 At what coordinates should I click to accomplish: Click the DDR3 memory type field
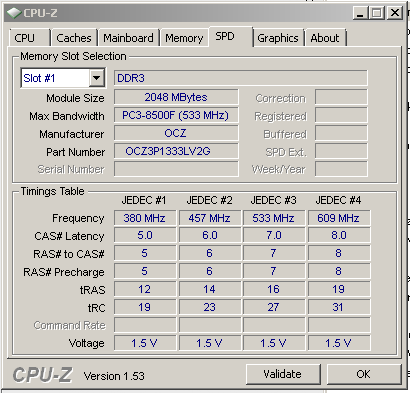tap(241, 78)
